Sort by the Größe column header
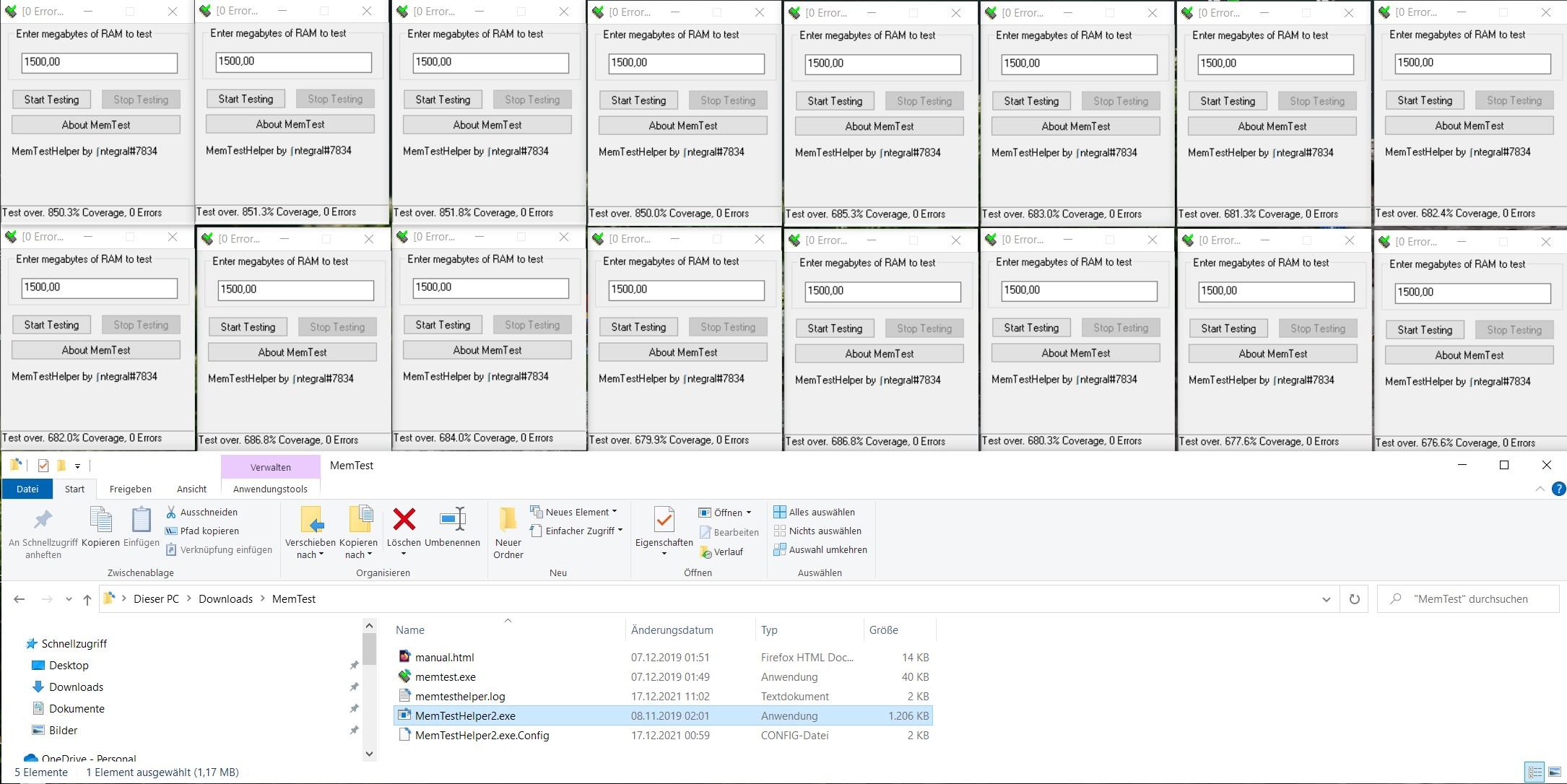Image resolution: width=1567 pixels, height=784 pixels. coord(883,630)
